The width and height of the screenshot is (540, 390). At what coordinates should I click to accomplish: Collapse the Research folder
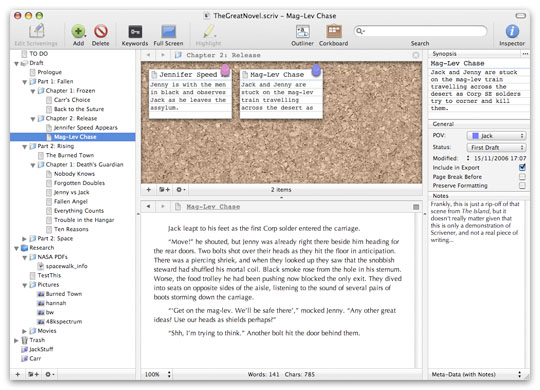tap(16, 248)
